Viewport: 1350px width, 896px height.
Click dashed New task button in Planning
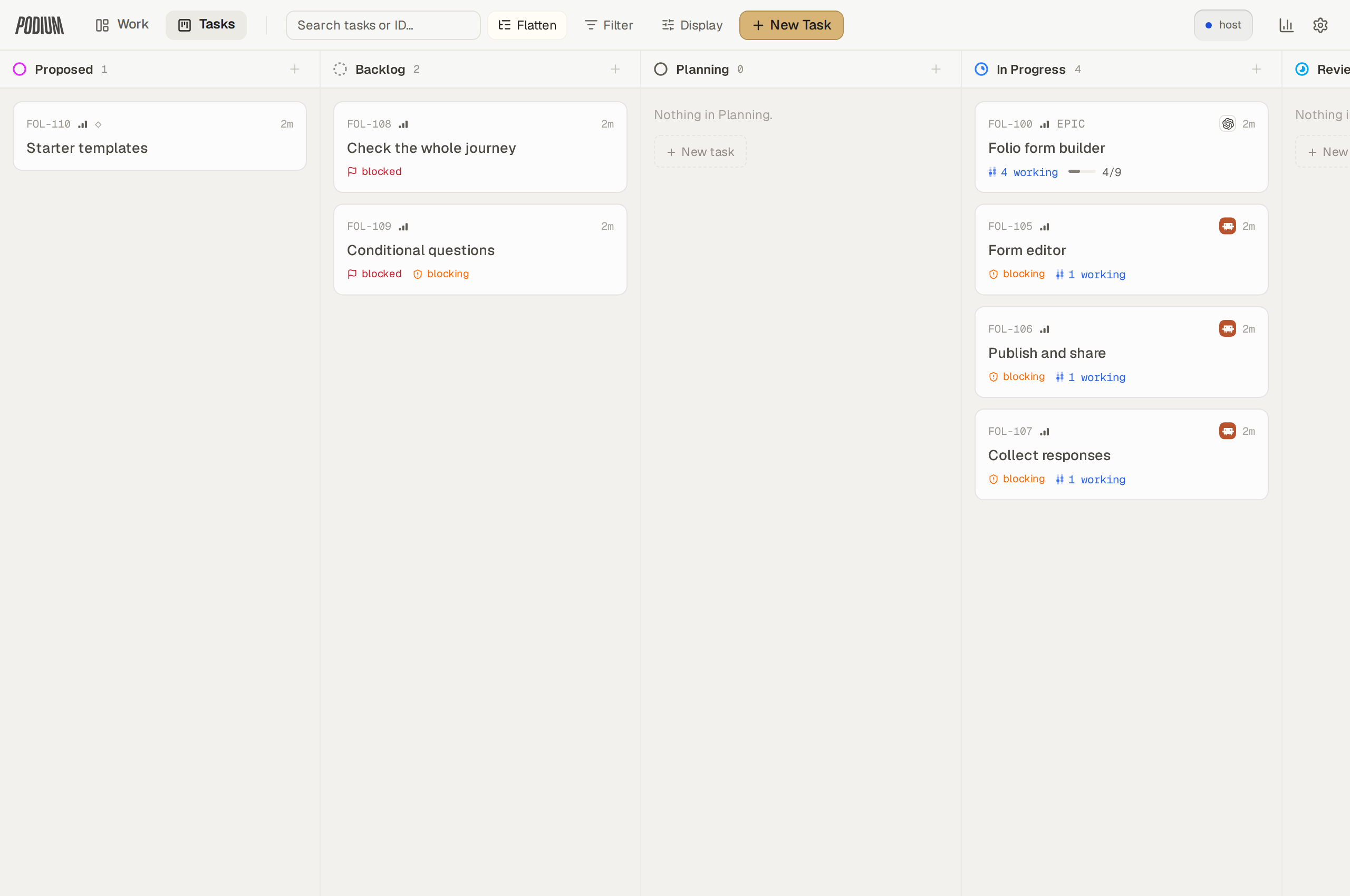point(700,151)
